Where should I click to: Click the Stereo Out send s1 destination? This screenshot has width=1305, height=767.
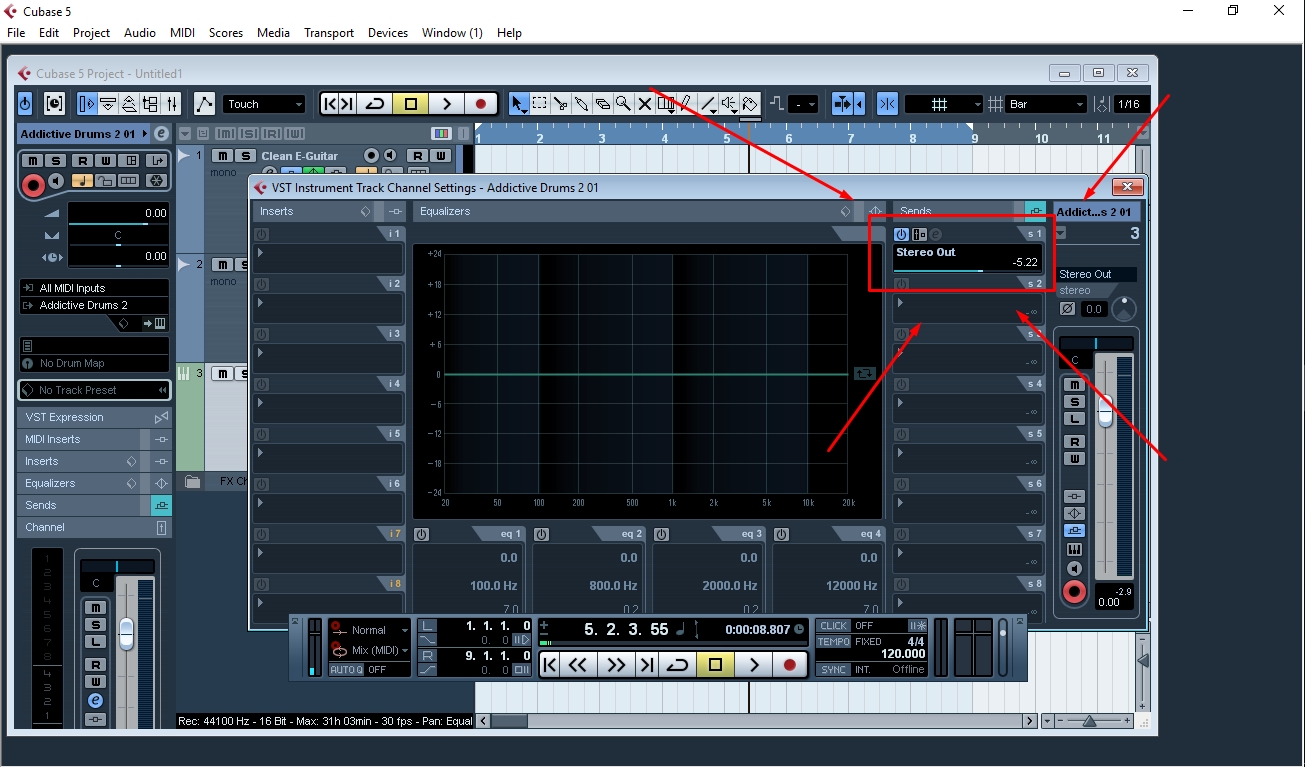926,252
